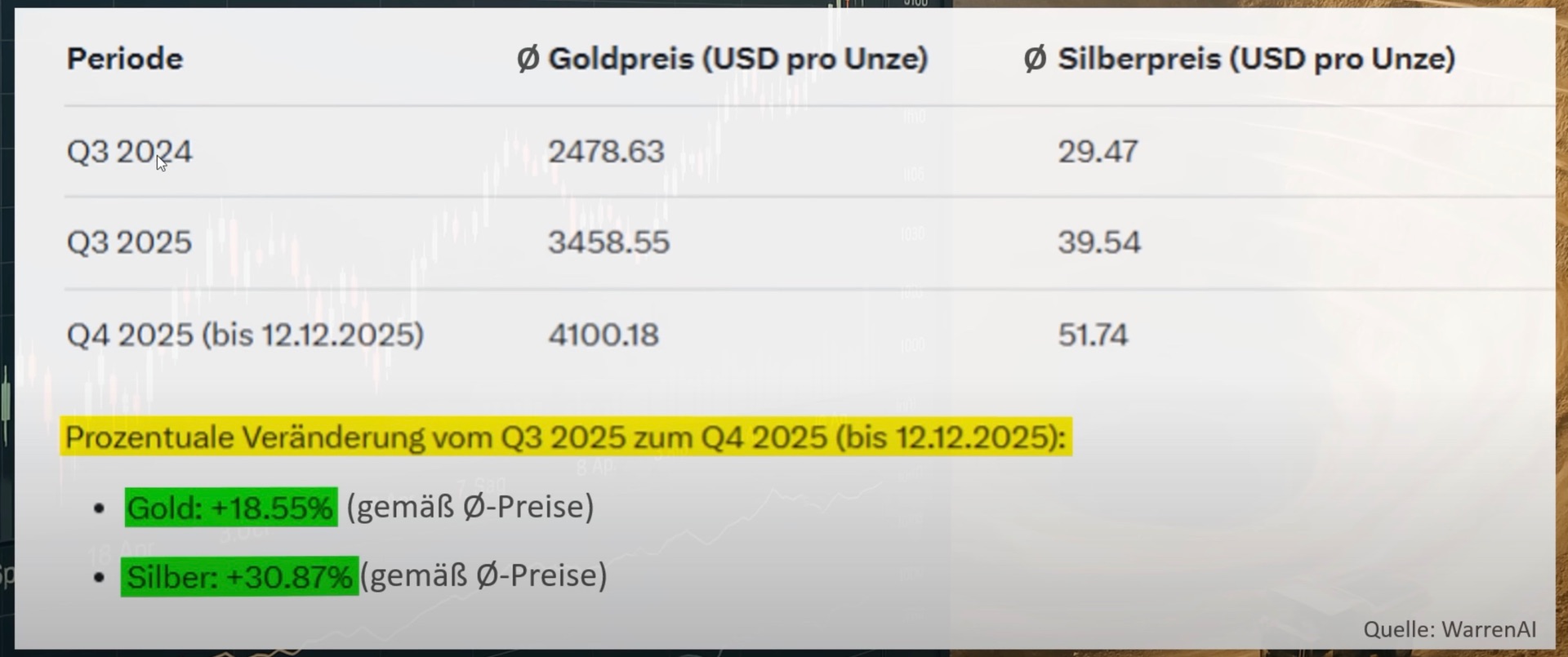Select the Q3 2024 period cell
Screen dimensions: 1568x657
pyautogui.click(x=129, y=152)
